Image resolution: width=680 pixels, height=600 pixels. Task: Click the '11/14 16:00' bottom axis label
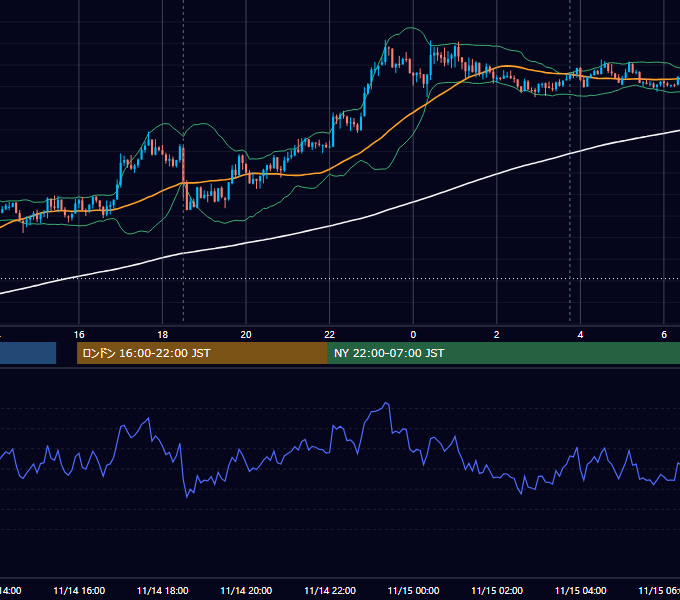[79, 590]
